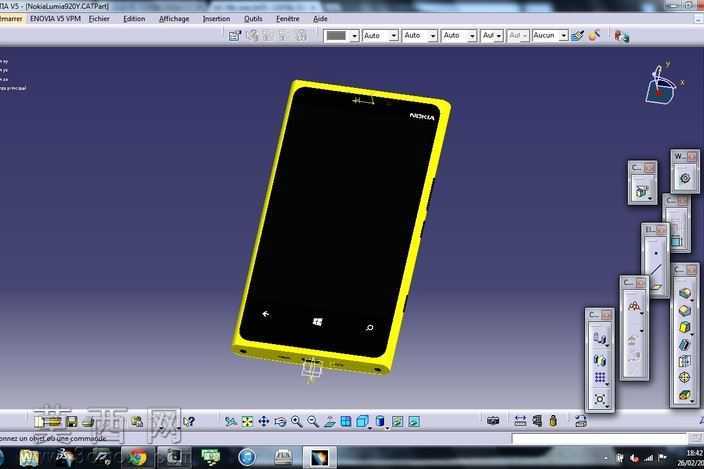
Task: Click the Update icon right of Measure Inertia
Action: click(581, 421)
